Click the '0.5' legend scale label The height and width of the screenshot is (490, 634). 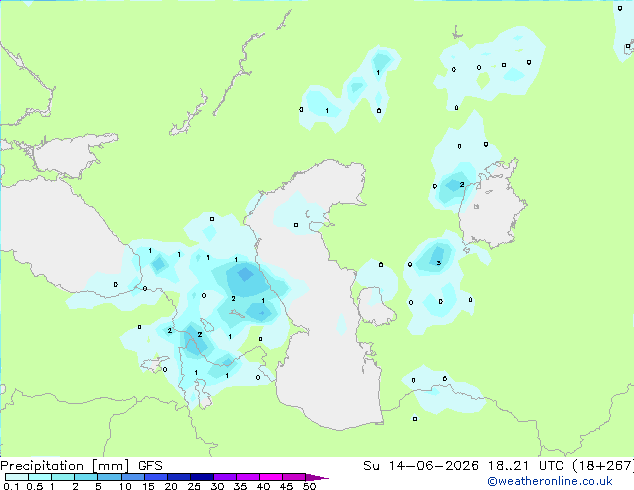pyautogui.click(x=35, y=486)
